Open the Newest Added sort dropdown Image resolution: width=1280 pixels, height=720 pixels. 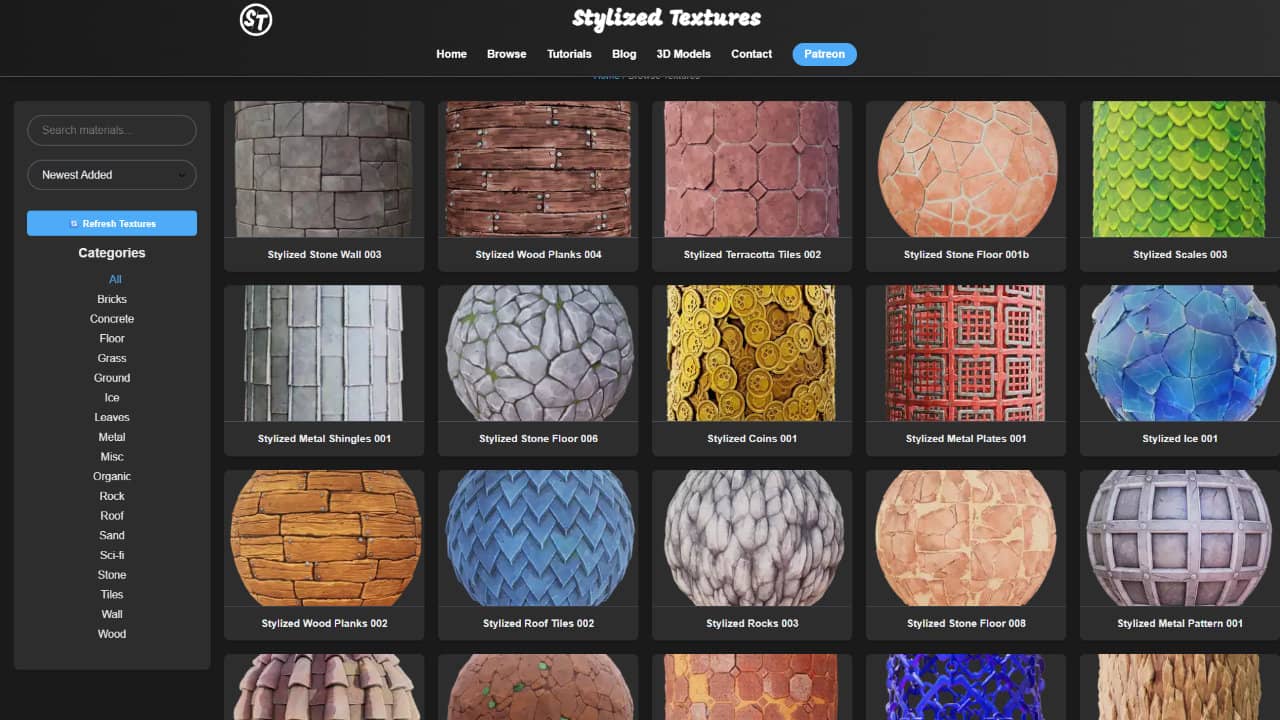point(112,175)
